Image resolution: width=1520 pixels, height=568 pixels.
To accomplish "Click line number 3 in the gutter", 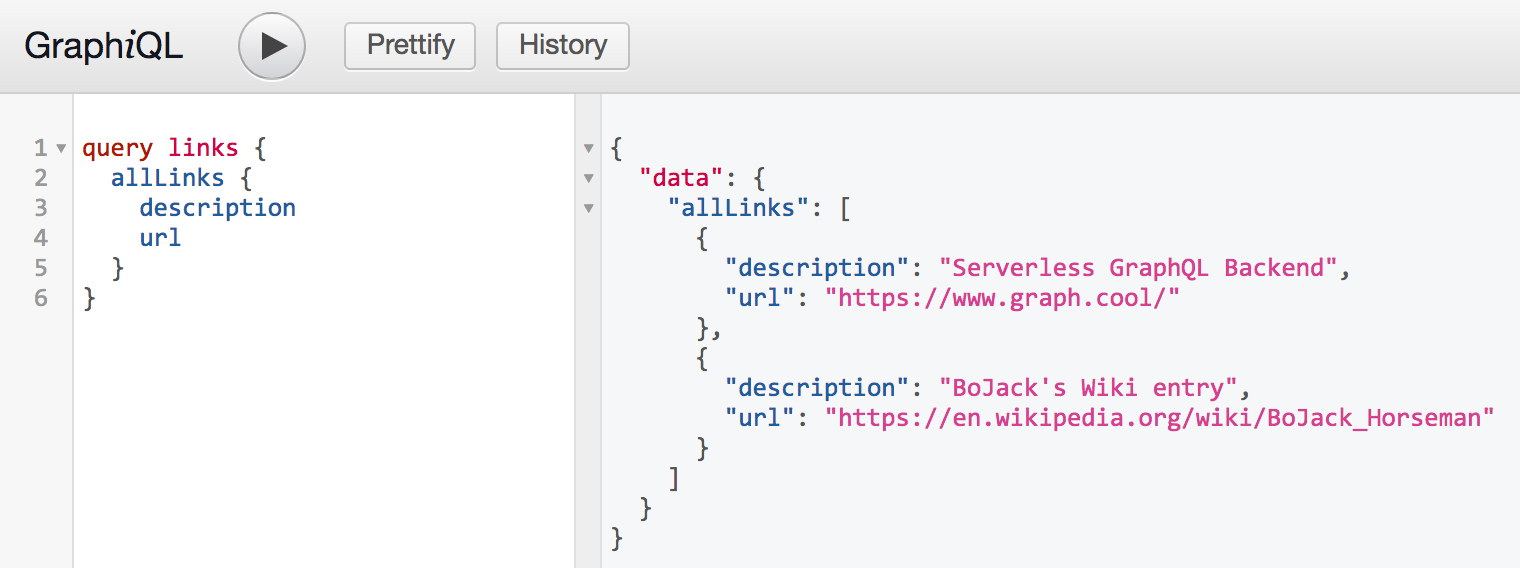I will 40,208.
